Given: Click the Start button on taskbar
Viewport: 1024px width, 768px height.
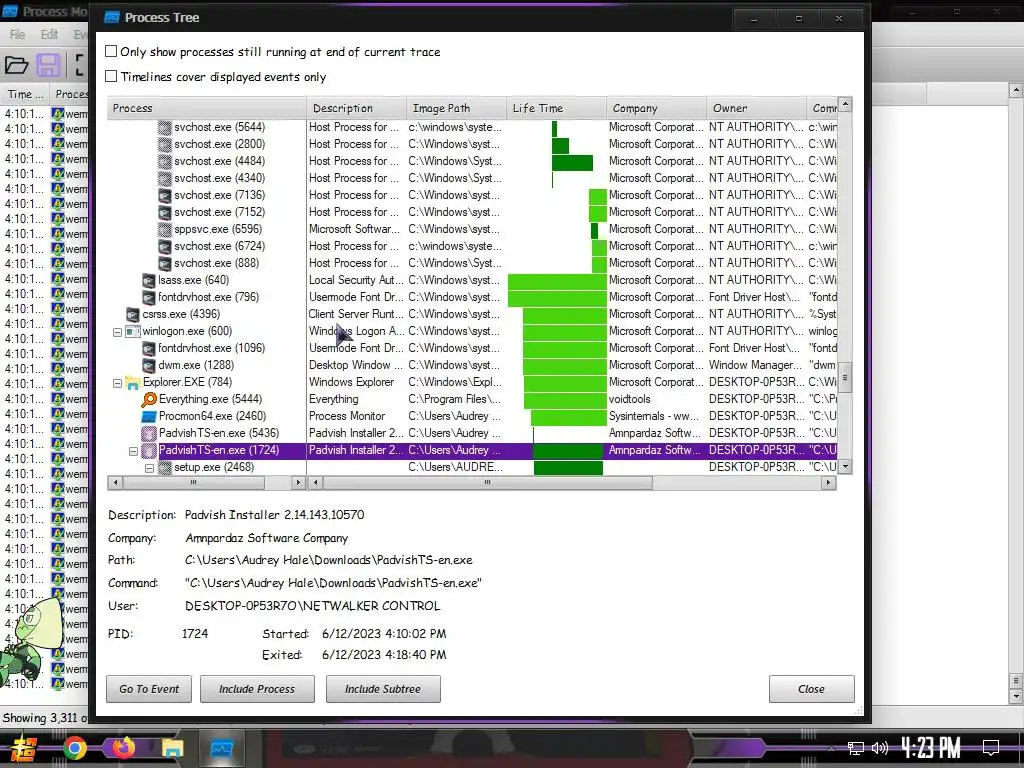Looking at the screenshot, I should [24, 748].
